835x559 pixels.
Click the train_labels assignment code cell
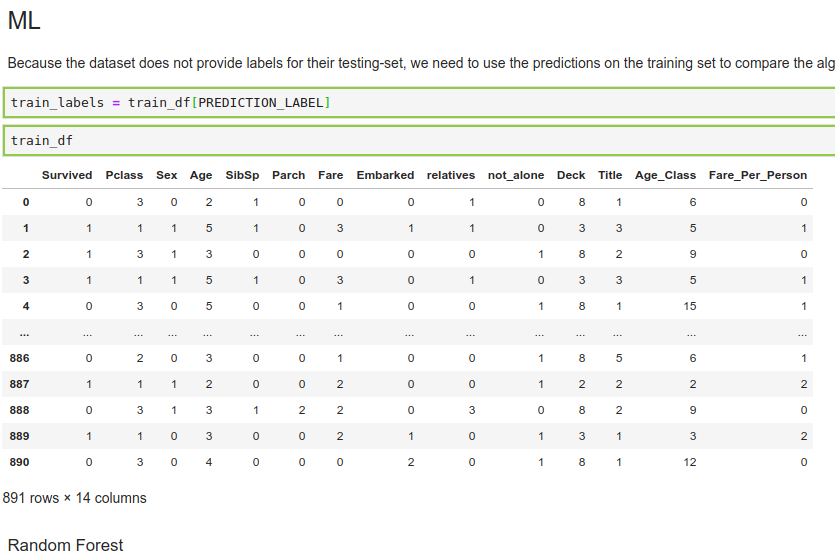pos(420,103)
